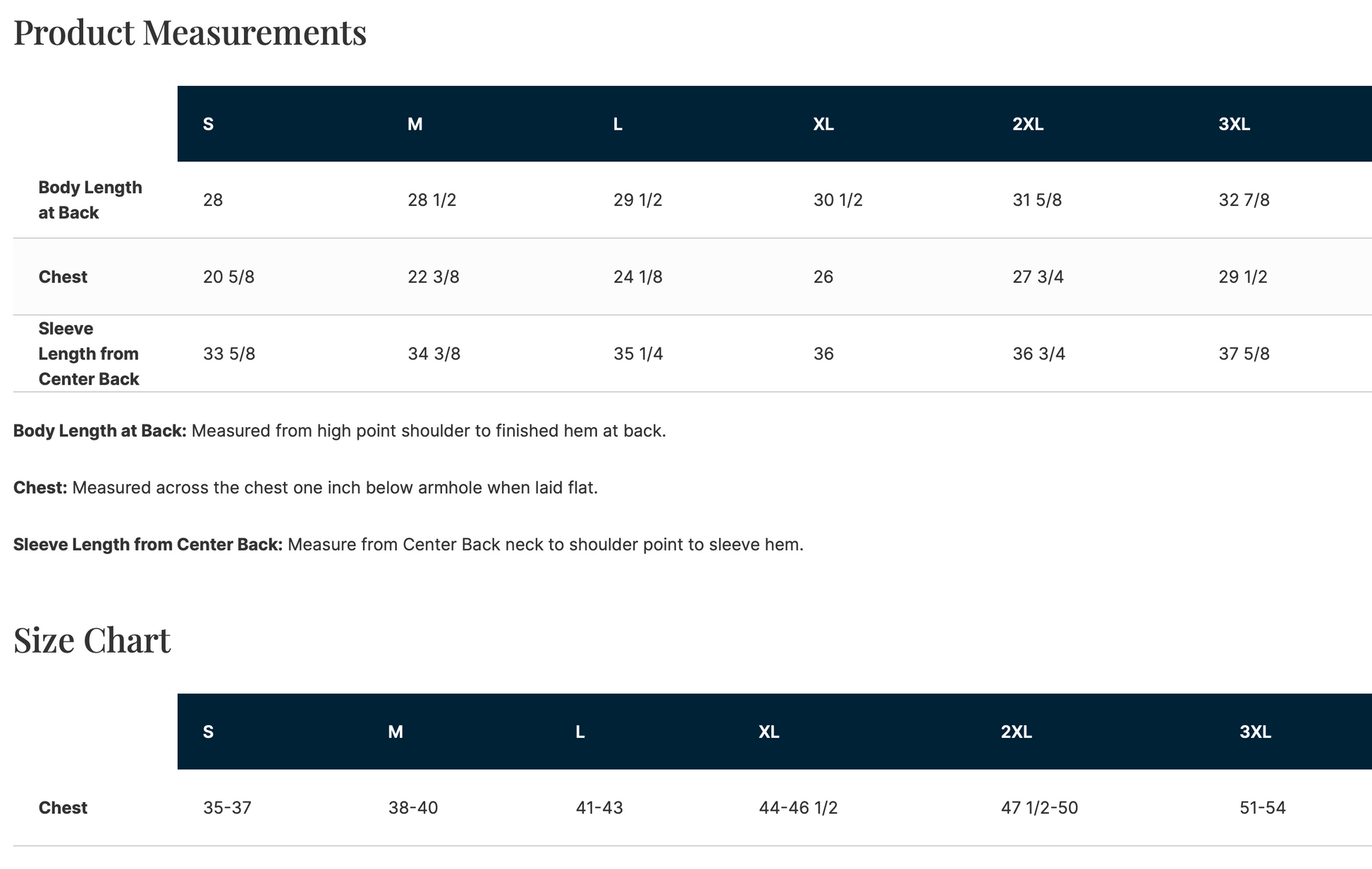Select the 28 1/2 body length cell
1372x869 pixels.
pyautogui.click(x=431, y=200)
